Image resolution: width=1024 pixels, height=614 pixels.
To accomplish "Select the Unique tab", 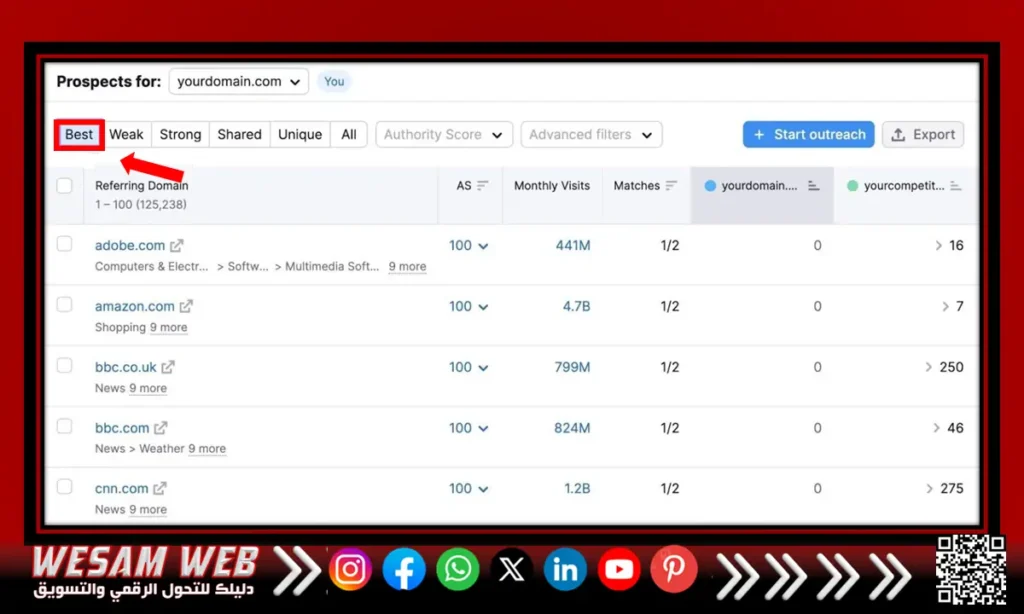I will click(300, 135).
